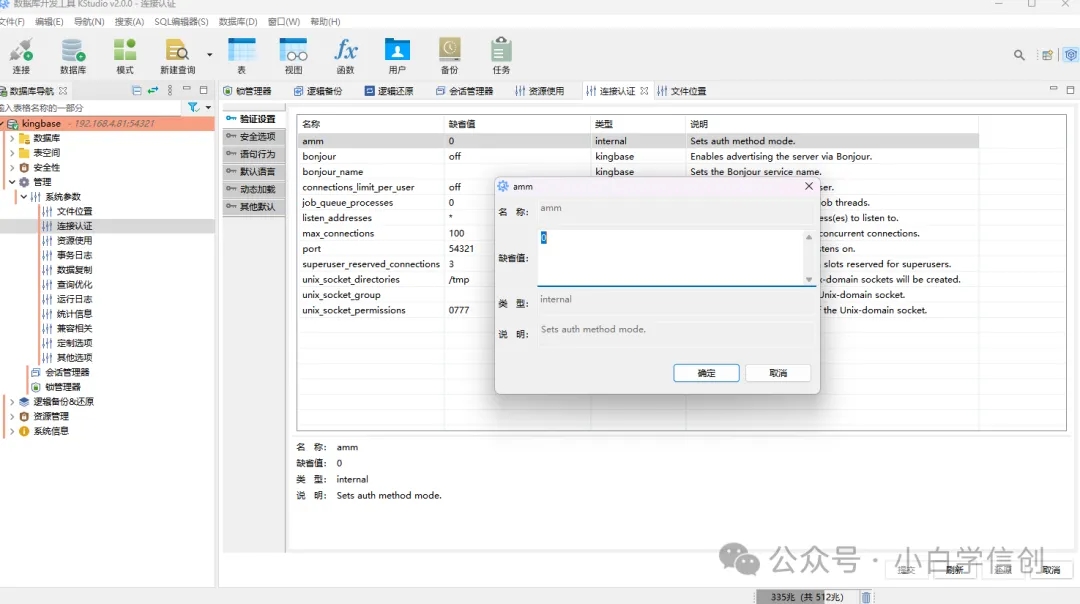Collapse the 管理 tree node
This screenshot has width=1080, height=604.
tap(12, 182)
